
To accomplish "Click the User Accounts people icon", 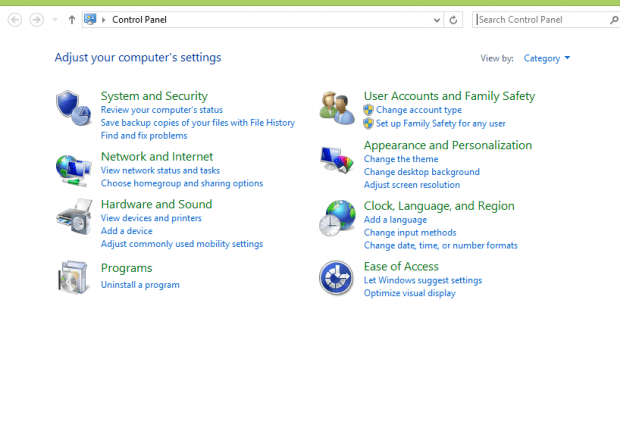I will (x=337, y=108).
